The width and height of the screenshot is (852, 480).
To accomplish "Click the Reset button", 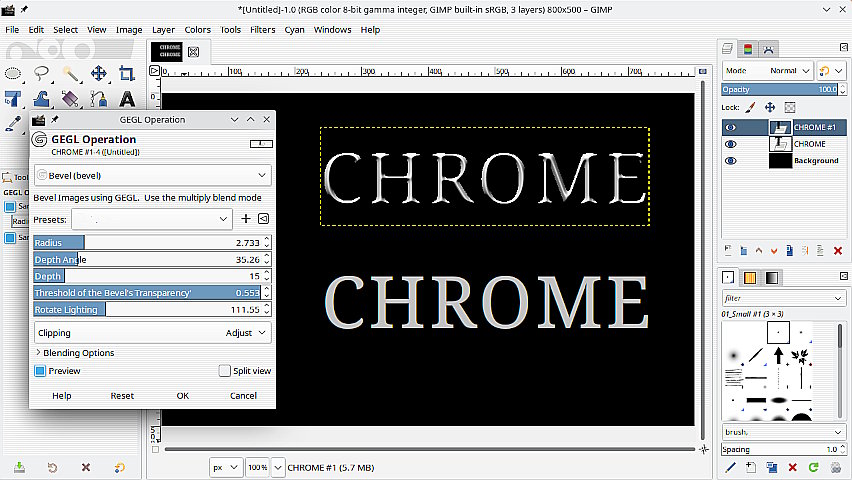I will [122, 396].
